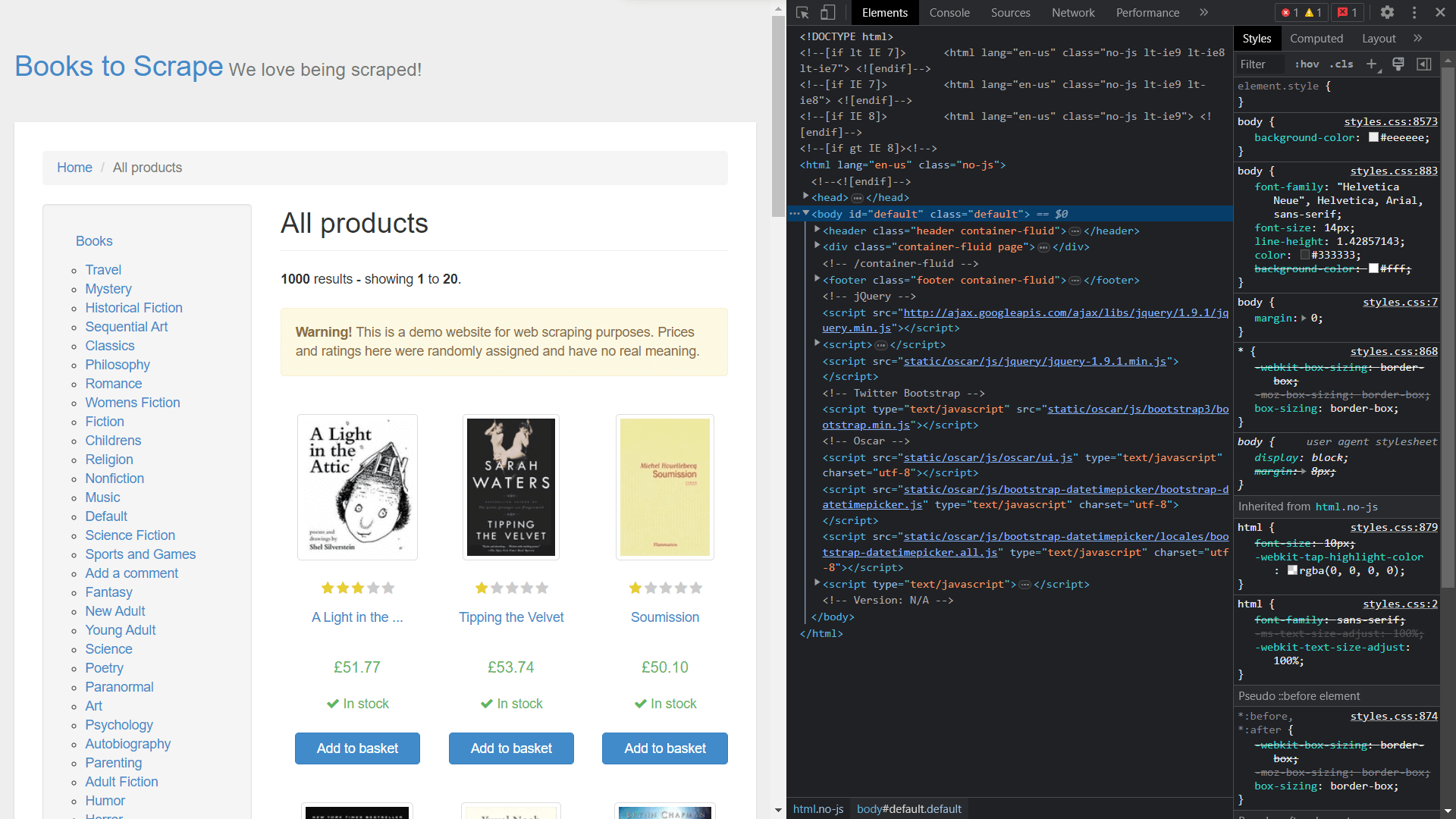Expand the header DOM node arrow
The height and width of the screenshot is (819, 1456).
tap(817, 230)
